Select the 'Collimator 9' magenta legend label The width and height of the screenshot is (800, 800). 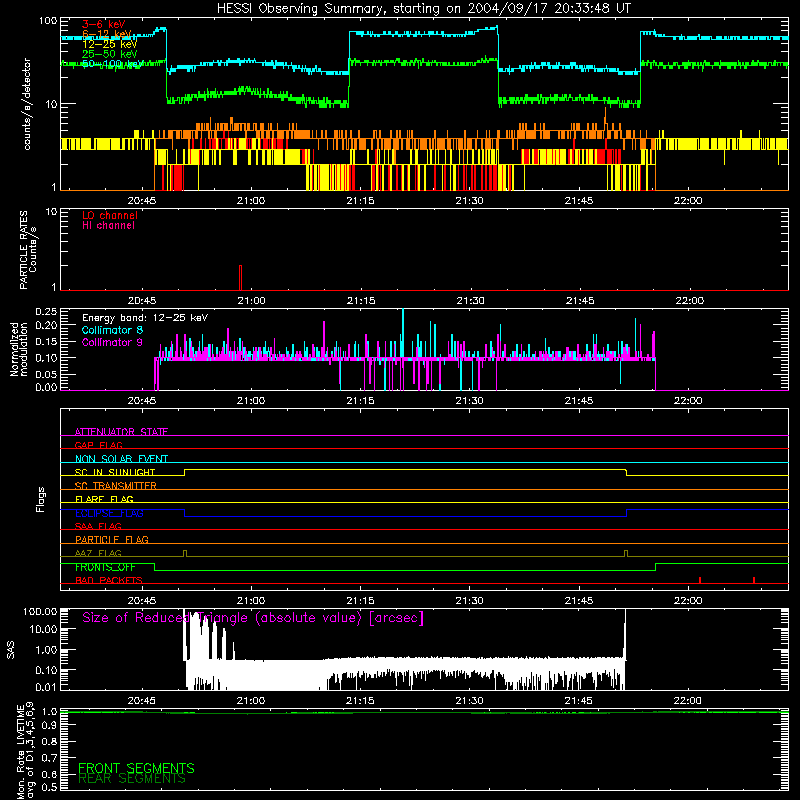pyautogui.click(x=112, y=342)
